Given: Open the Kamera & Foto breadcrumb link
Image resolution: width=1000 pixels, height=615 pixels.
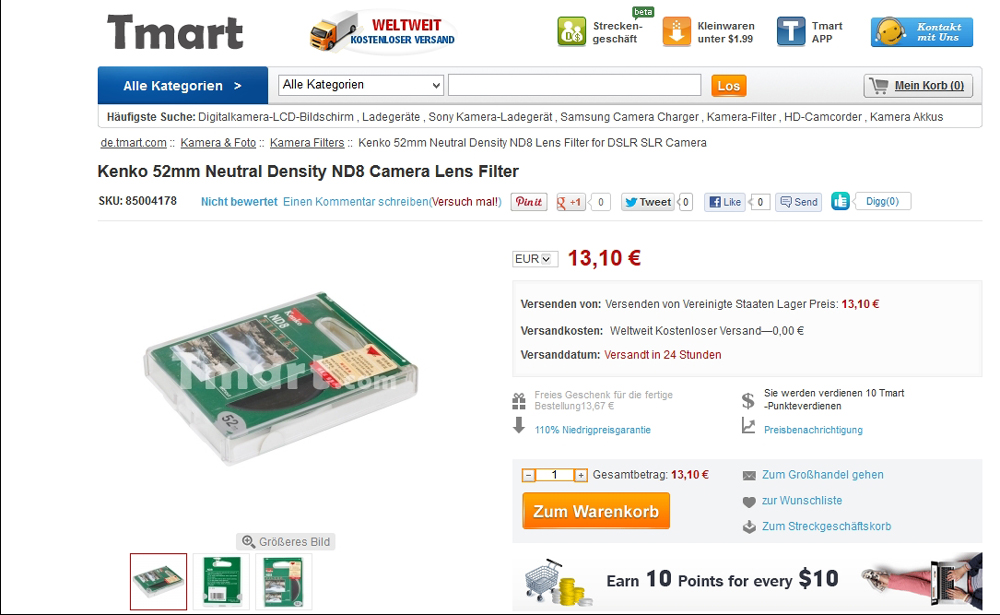Looking at the screenshot, I should (x=218, y=143).
